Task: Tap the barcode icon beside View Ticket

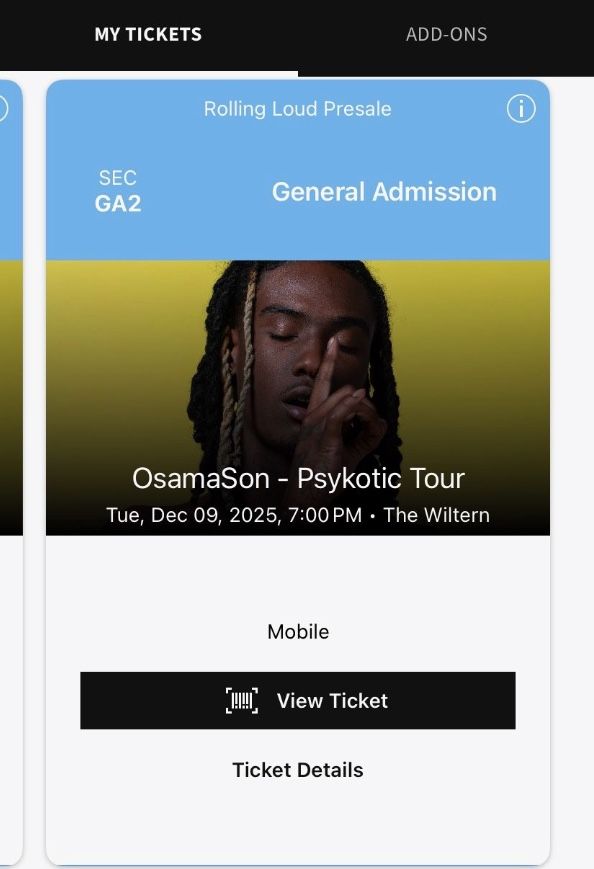Action: pos(242,701)
